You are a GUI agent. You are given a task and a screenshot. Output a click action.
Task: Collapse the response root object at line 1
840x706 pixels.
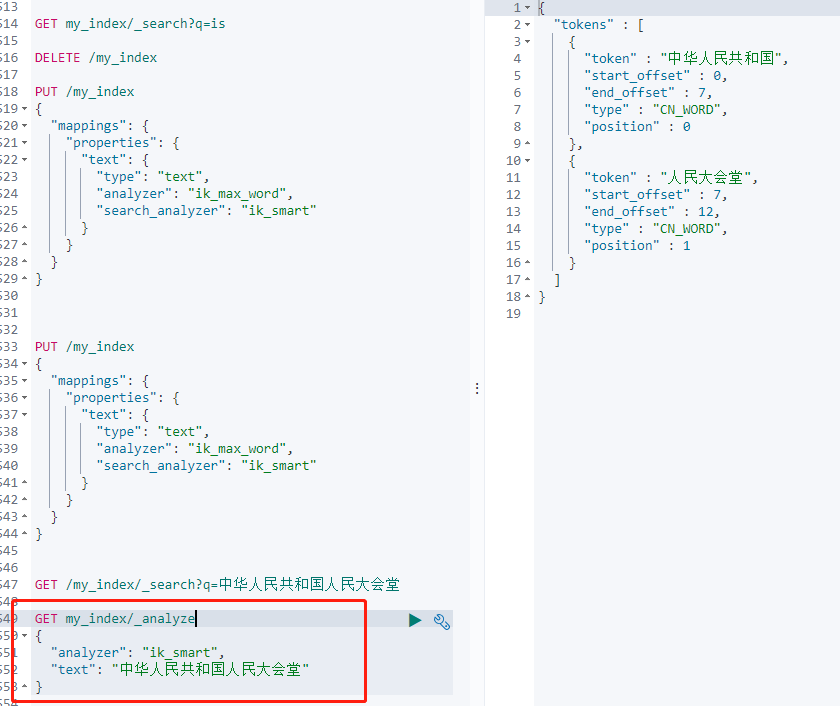pos(527,7)
